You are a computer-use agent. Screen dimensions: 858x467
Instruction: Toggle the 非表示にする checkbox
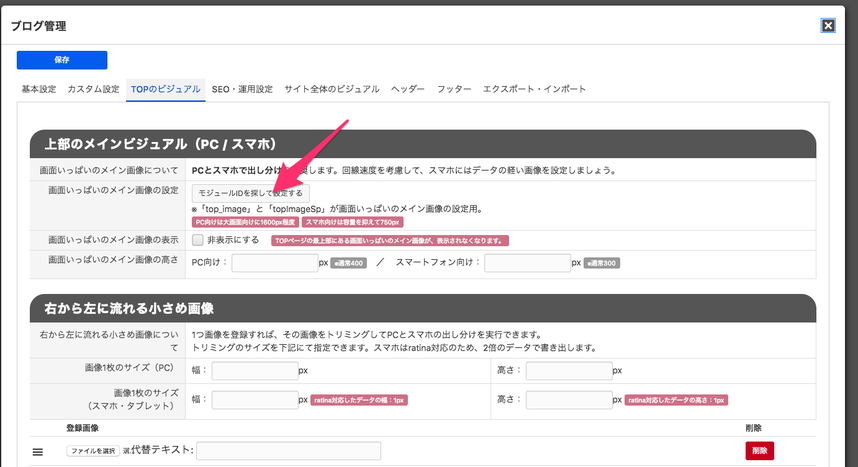coord(198,240)
